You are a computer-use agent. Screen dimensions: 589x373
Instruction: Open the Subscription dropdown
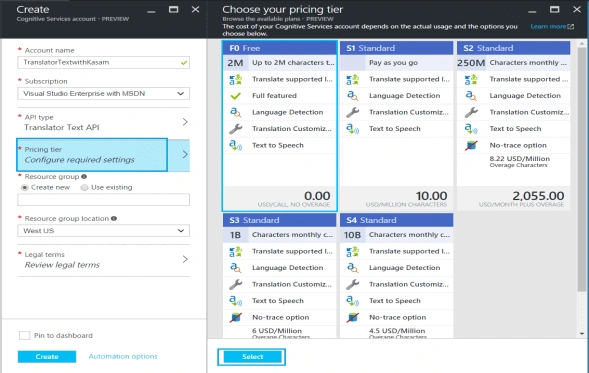pos(103,94)
